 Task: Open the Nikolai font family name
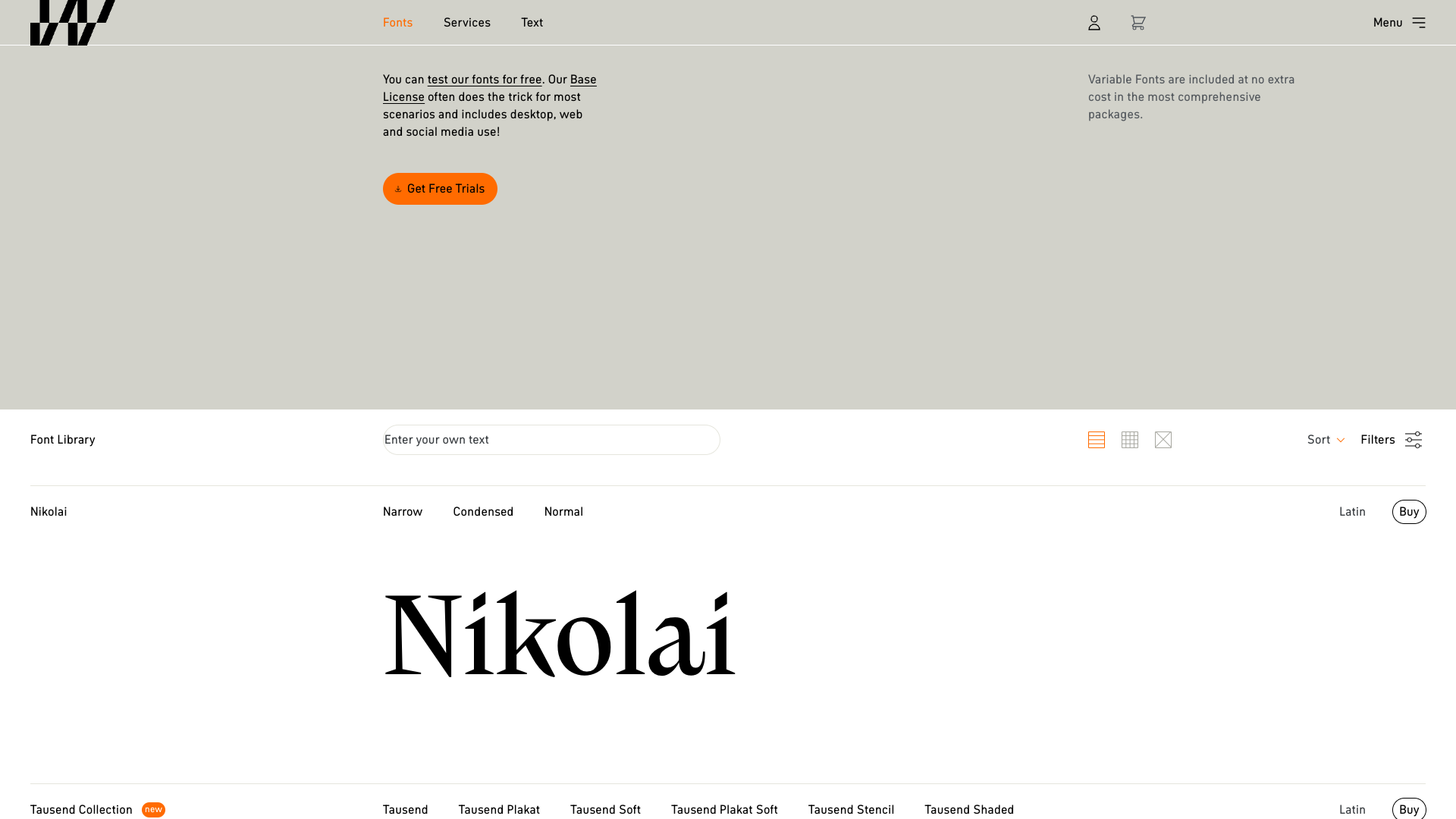[x=49, y=512]
